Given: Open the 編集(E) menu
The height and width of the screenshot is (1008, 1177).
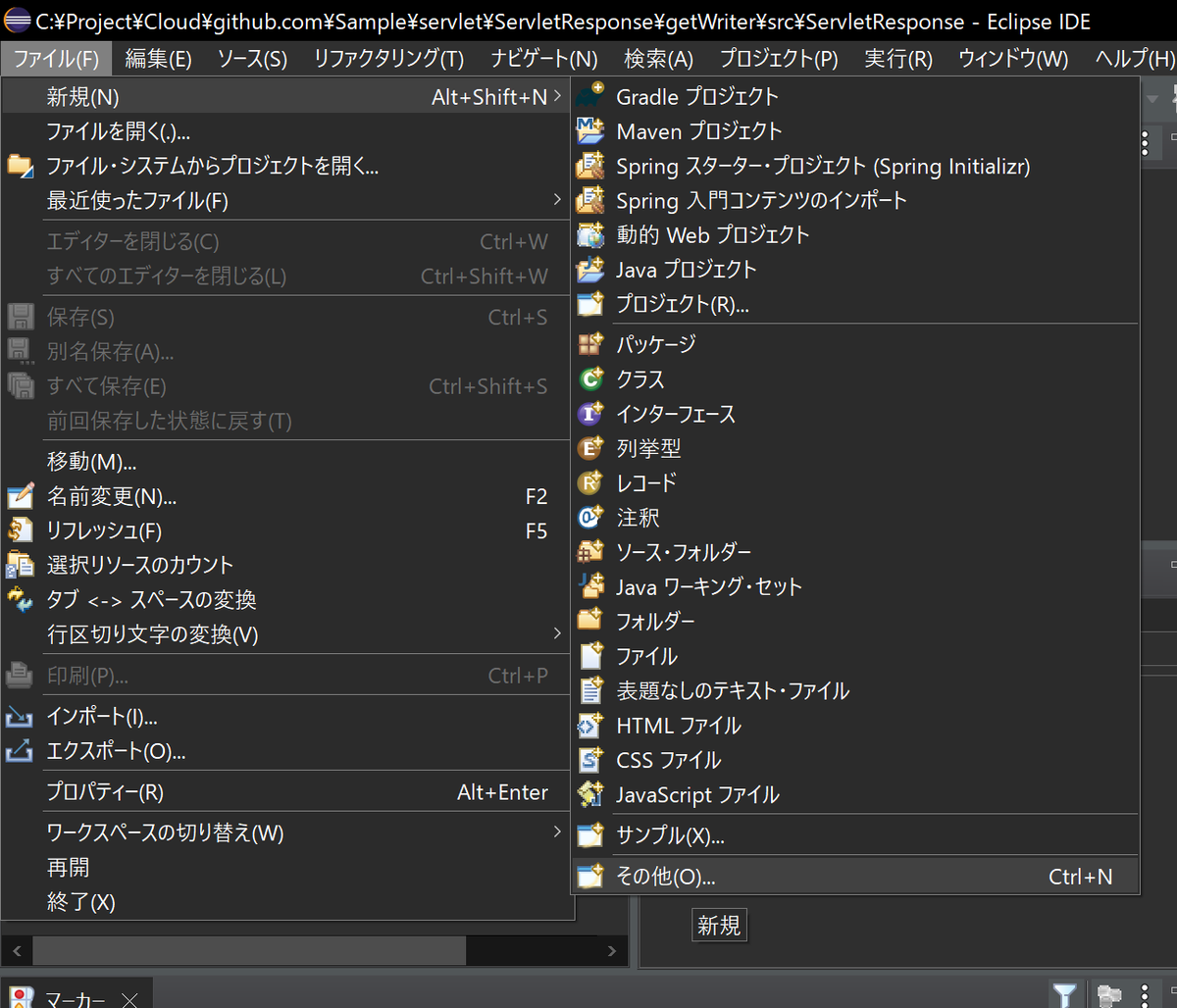Looking at the screenshot, I should [159, 59].
